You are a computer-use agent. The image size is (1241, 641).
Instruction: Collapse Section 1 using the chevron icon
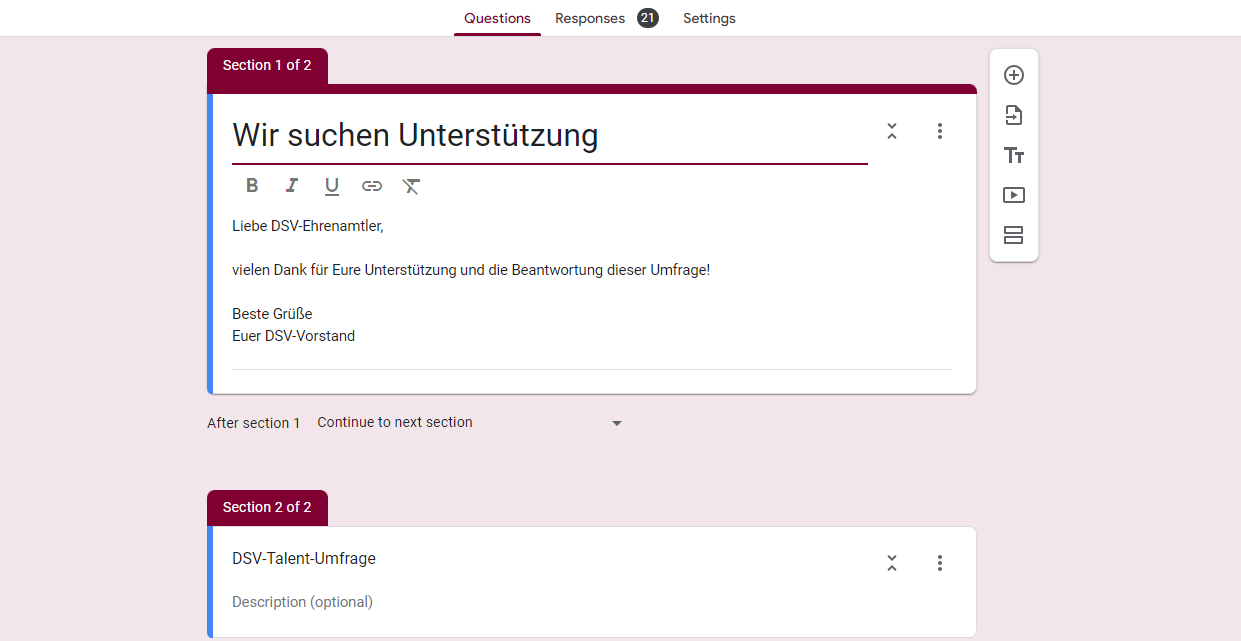pos(892,131)
